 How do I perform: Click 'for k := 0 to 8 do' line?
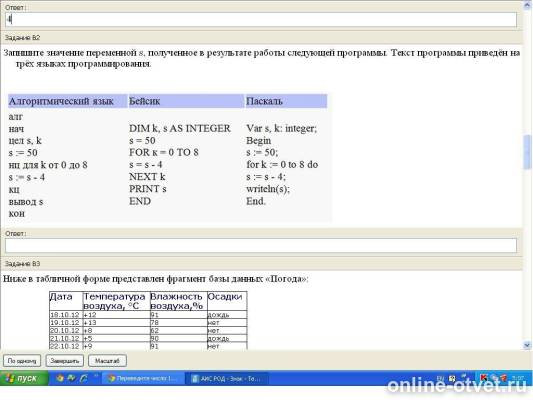[x=282, y=164]
